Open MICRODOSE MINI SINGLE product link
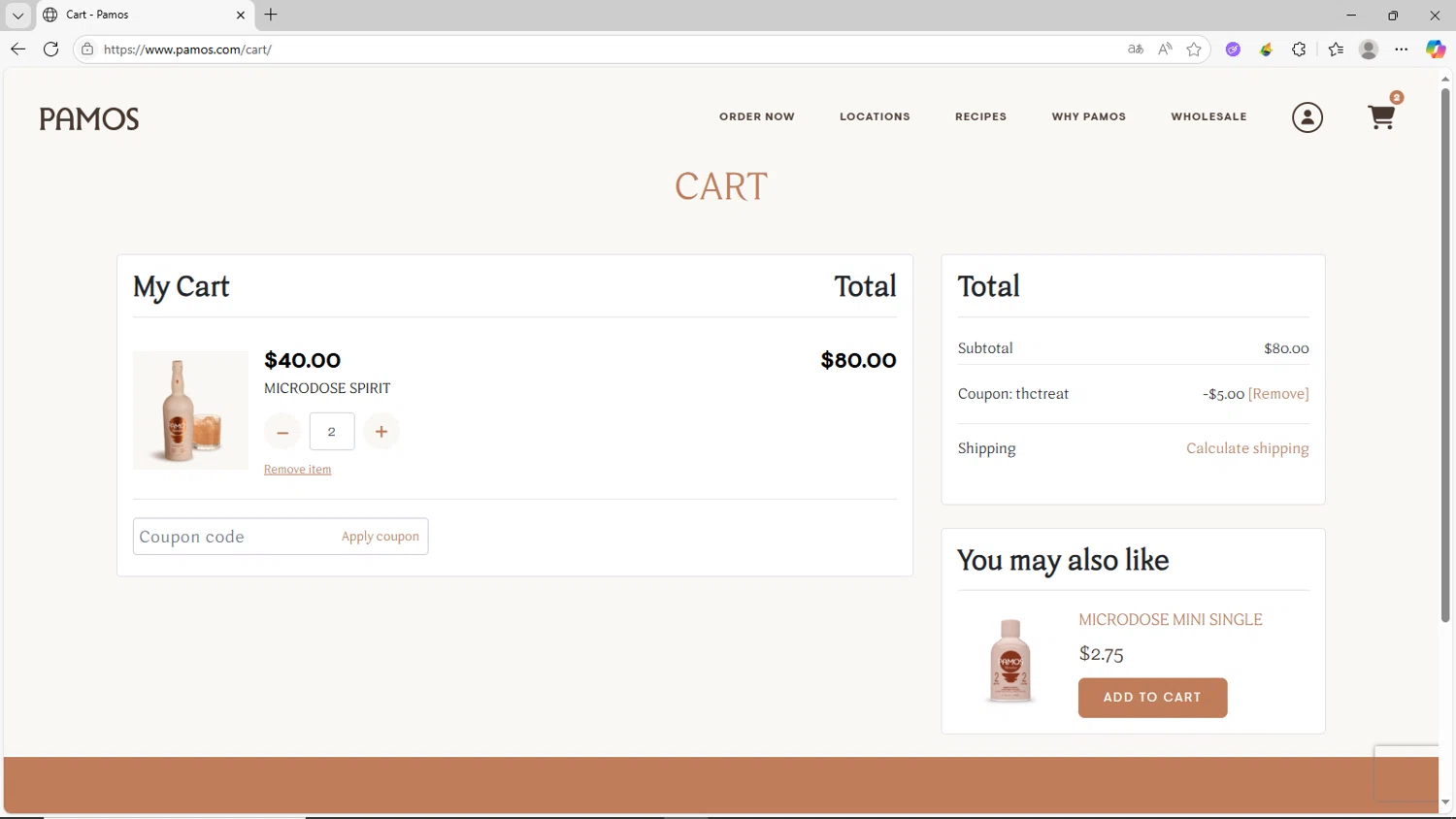Viewport: 1456px width, 819px height. click(x=1171, y=619)
